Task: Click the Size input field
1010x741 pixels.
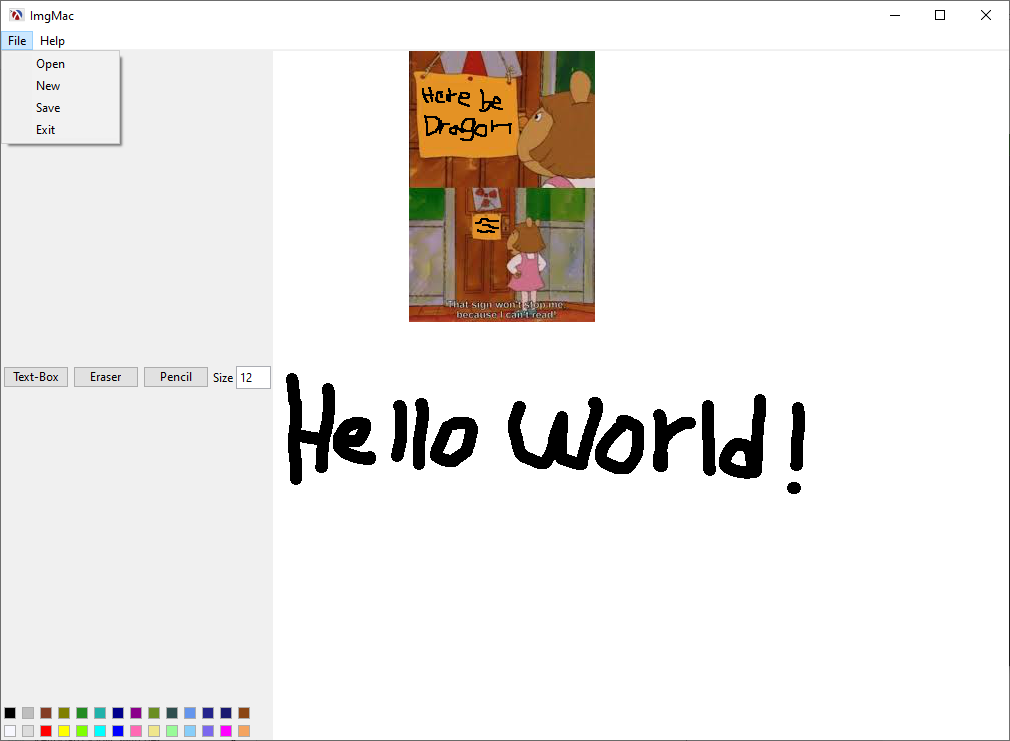Action: [x=252, y=377]
